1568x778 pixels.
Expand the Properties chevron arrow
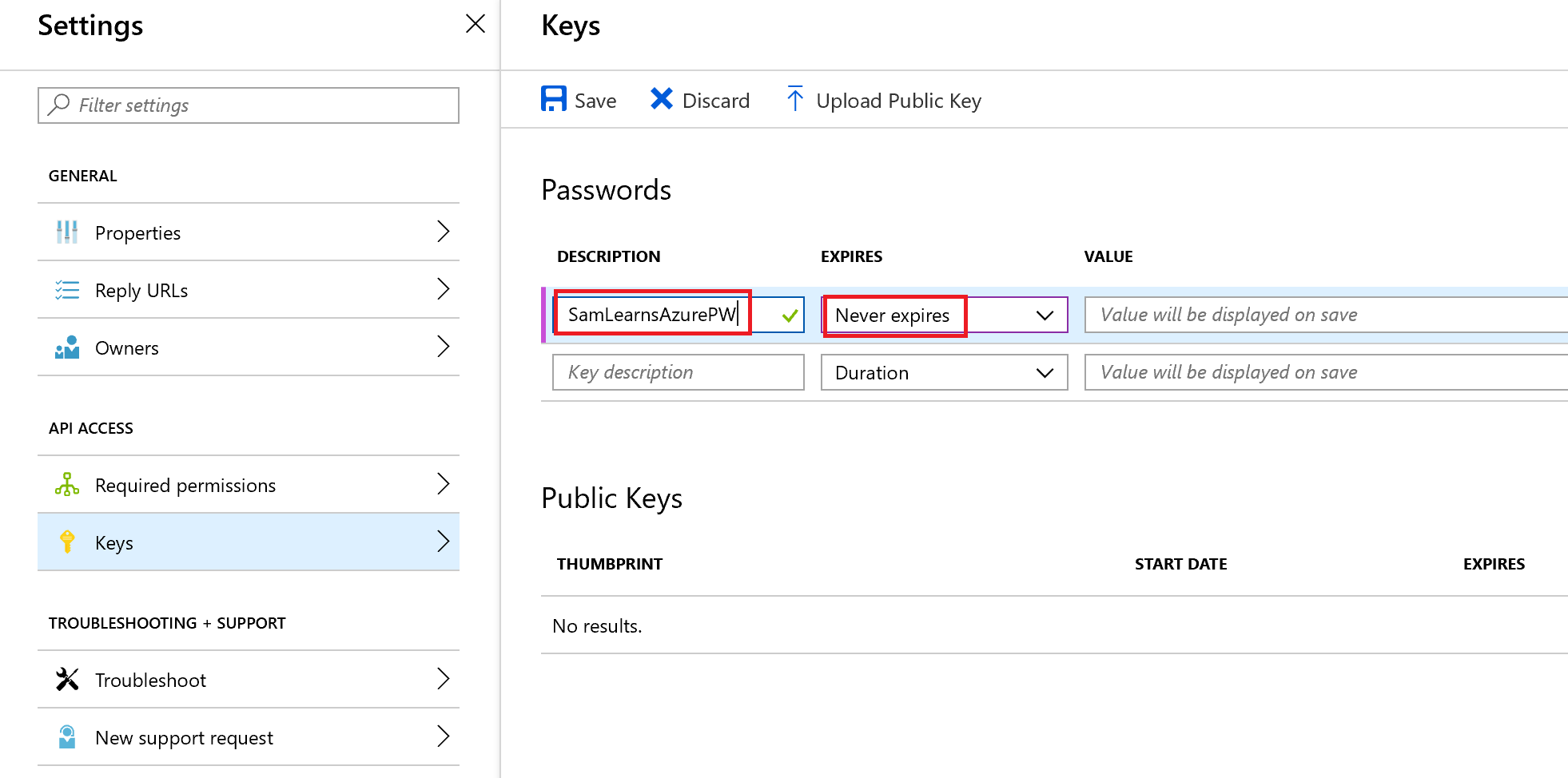[x=444, y=232]
